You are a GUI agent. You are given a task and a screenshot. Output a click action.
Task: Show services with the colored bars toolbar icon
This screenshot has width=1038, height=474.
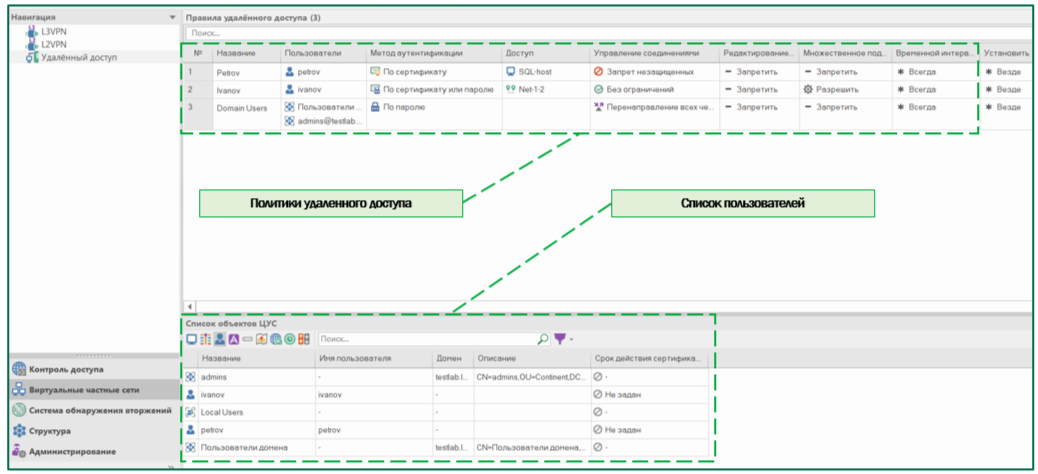point(206,339)
